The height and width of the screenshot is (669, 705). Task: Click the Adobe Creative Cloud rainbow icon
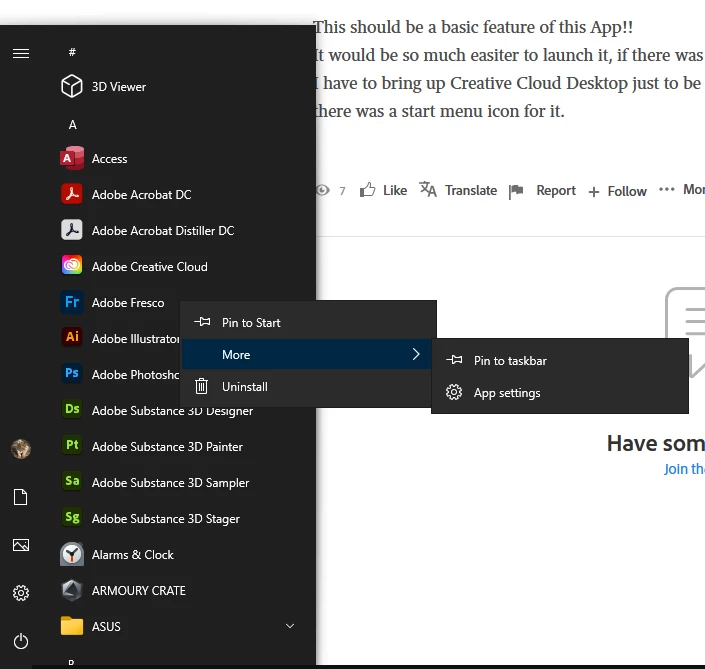[x=71, y=265]
